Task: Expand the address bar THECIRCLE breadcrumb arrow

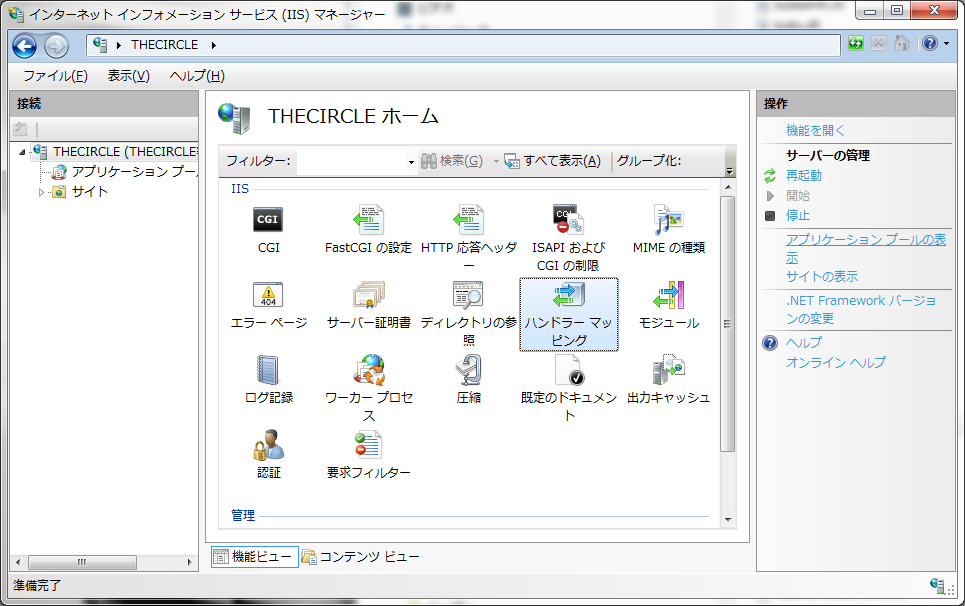Action: coord(214,45)
